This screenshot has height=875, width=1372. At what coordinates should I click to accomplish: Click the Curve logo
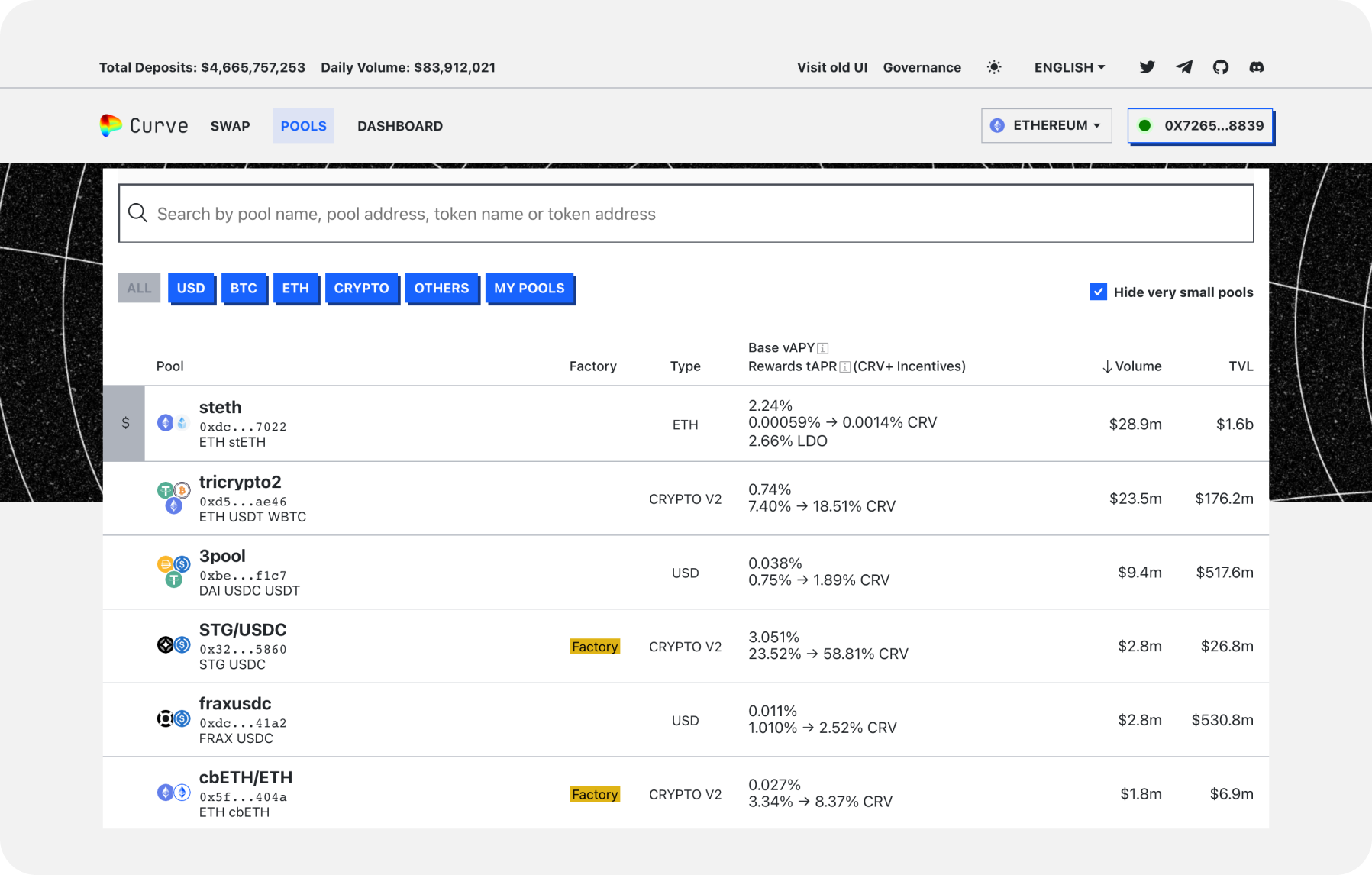tap(144, 125)
